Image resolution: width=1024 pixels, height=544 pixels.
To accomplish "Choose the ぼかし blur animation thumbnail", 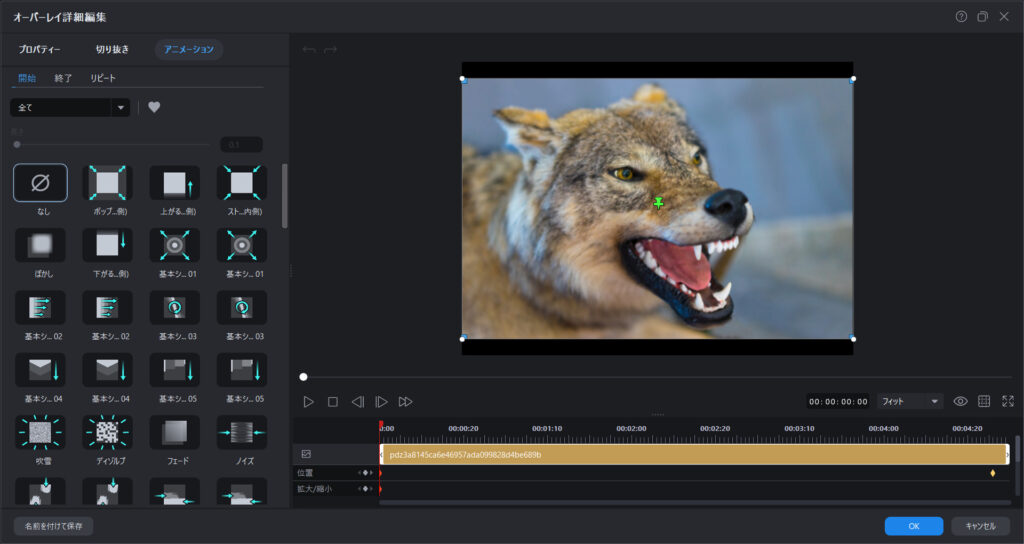I will click(40, 246).
